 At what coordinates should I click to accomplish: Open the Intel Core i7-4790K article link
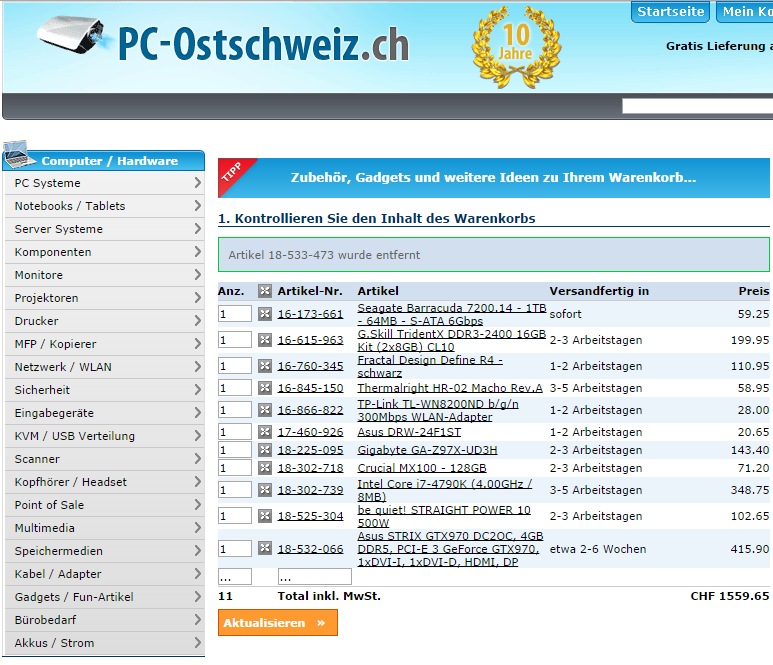445,490
